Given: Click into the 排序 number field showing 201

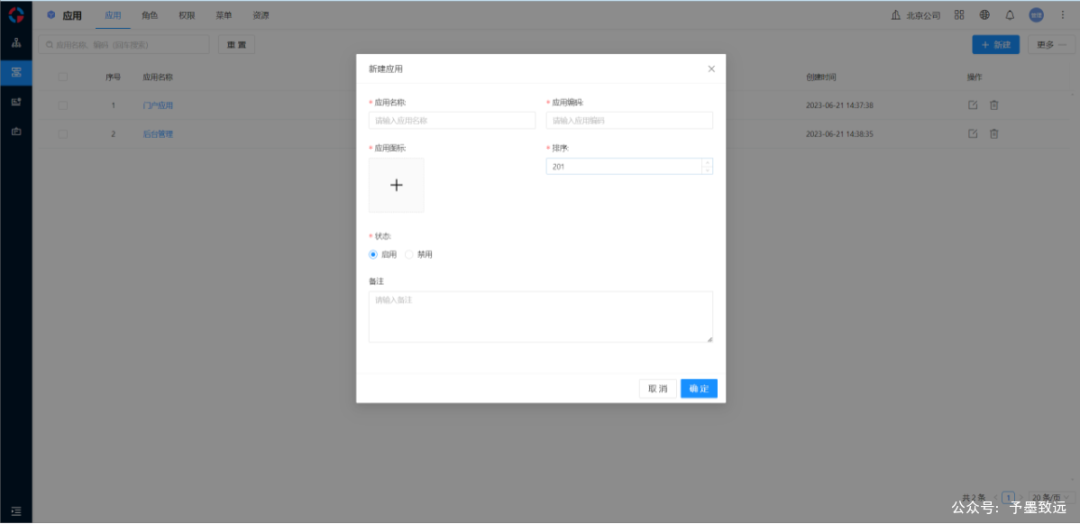Looking at the screenshot, I should coord(623,166).
